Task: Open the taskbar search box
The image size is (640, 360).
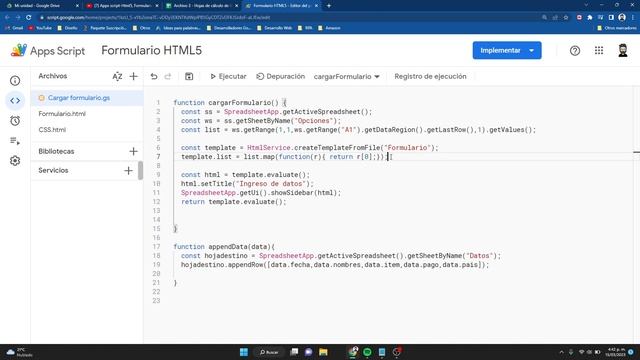Action: point(269,352)
